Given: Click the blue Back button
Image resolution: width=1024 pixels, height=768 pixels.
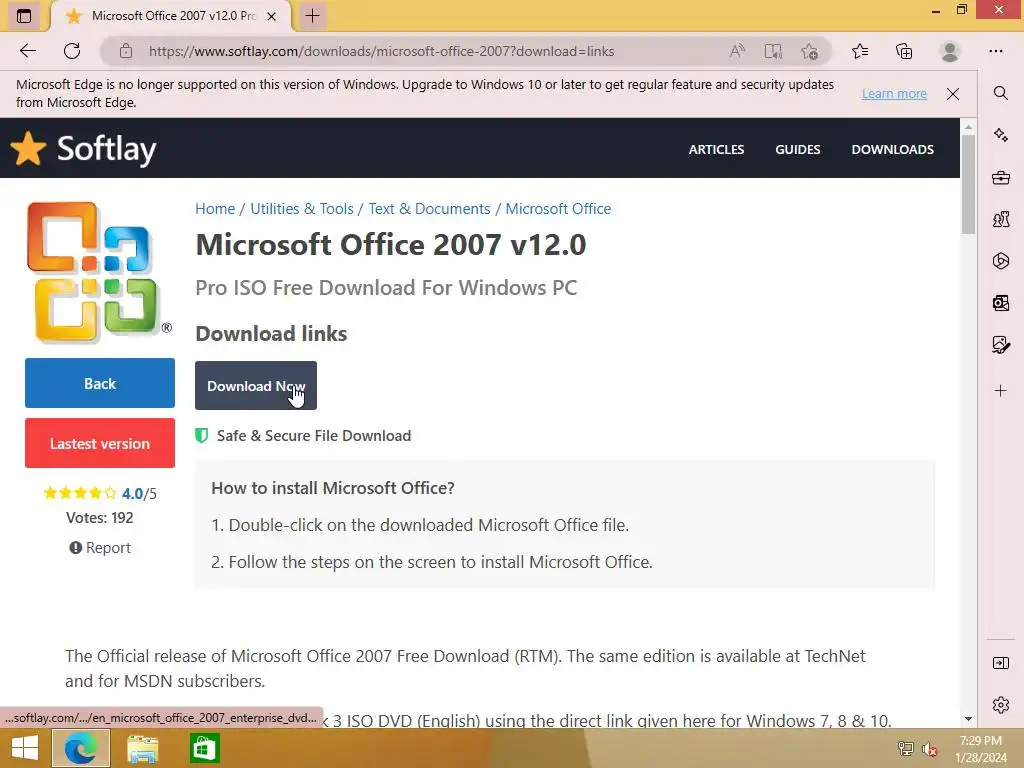Looking at the screenshot, I should [x=100, y=383].
